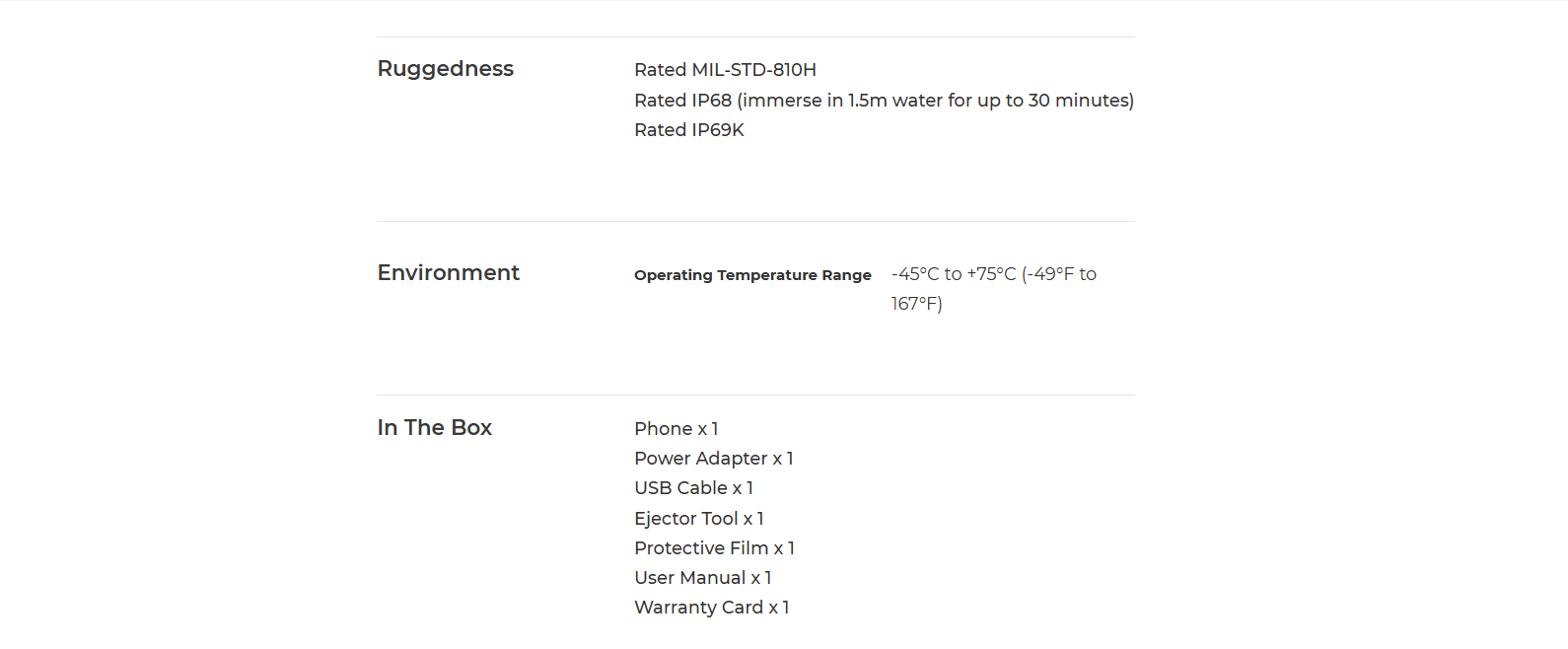
Task: Select the Phone x 1 item
Action: 676,429
